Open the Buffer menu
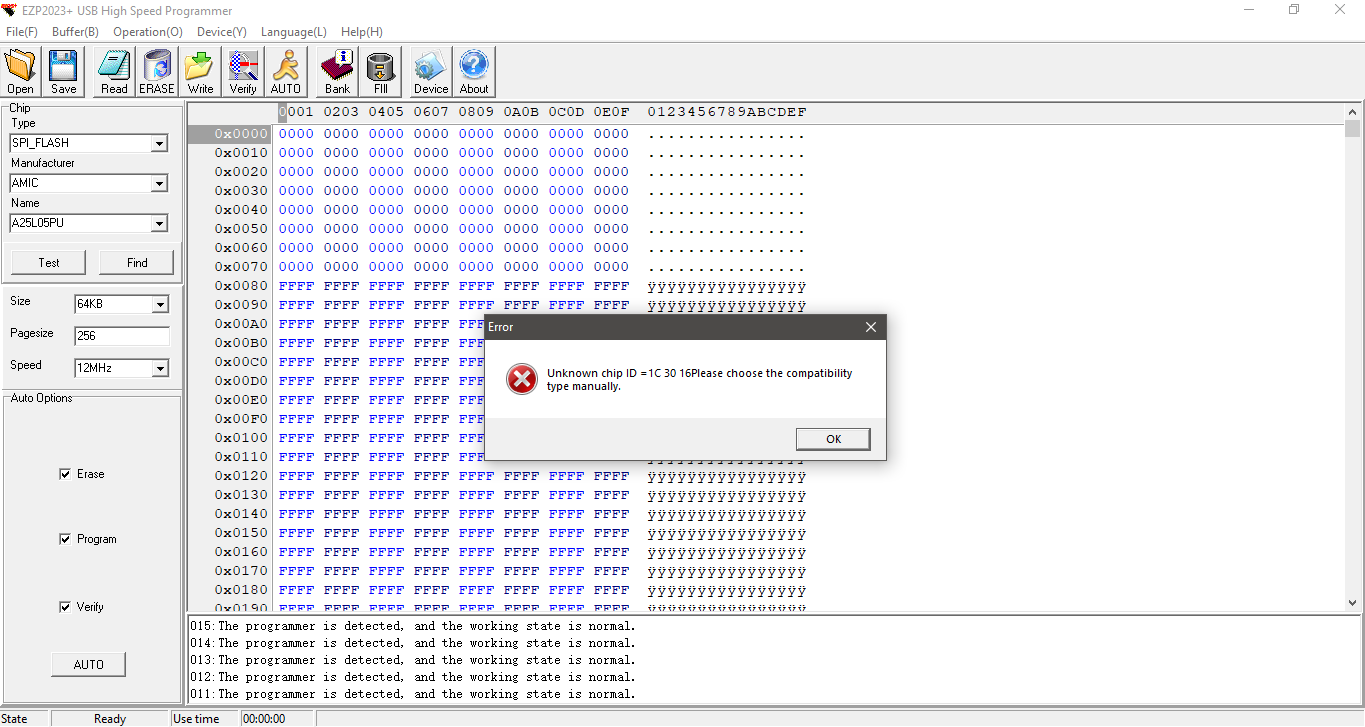Screen dimensions: 1365x727 (x=75, y=32)
